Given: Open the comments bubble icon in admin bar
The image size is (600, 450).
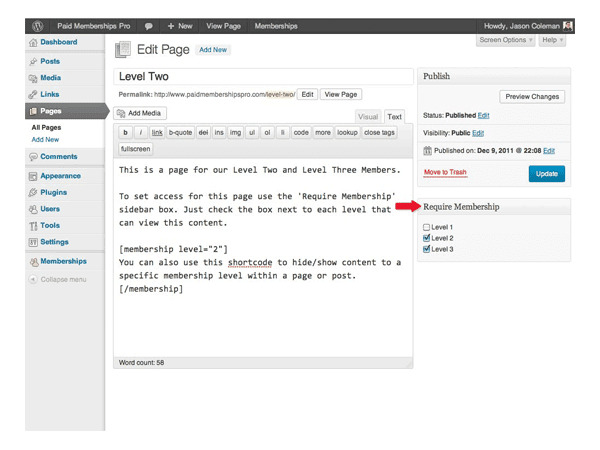Looking at the screenshot, I should 149,25.
